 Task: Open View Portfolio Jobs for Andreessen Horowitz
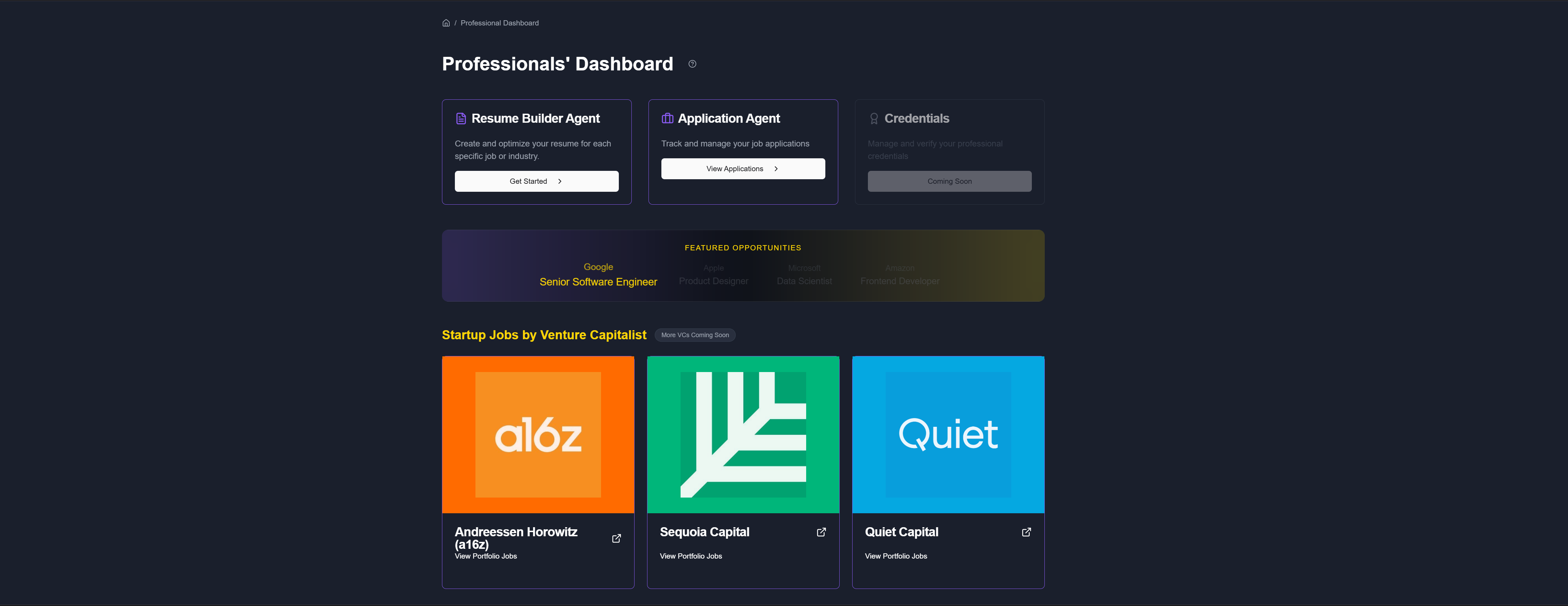[x=485, y=555]
